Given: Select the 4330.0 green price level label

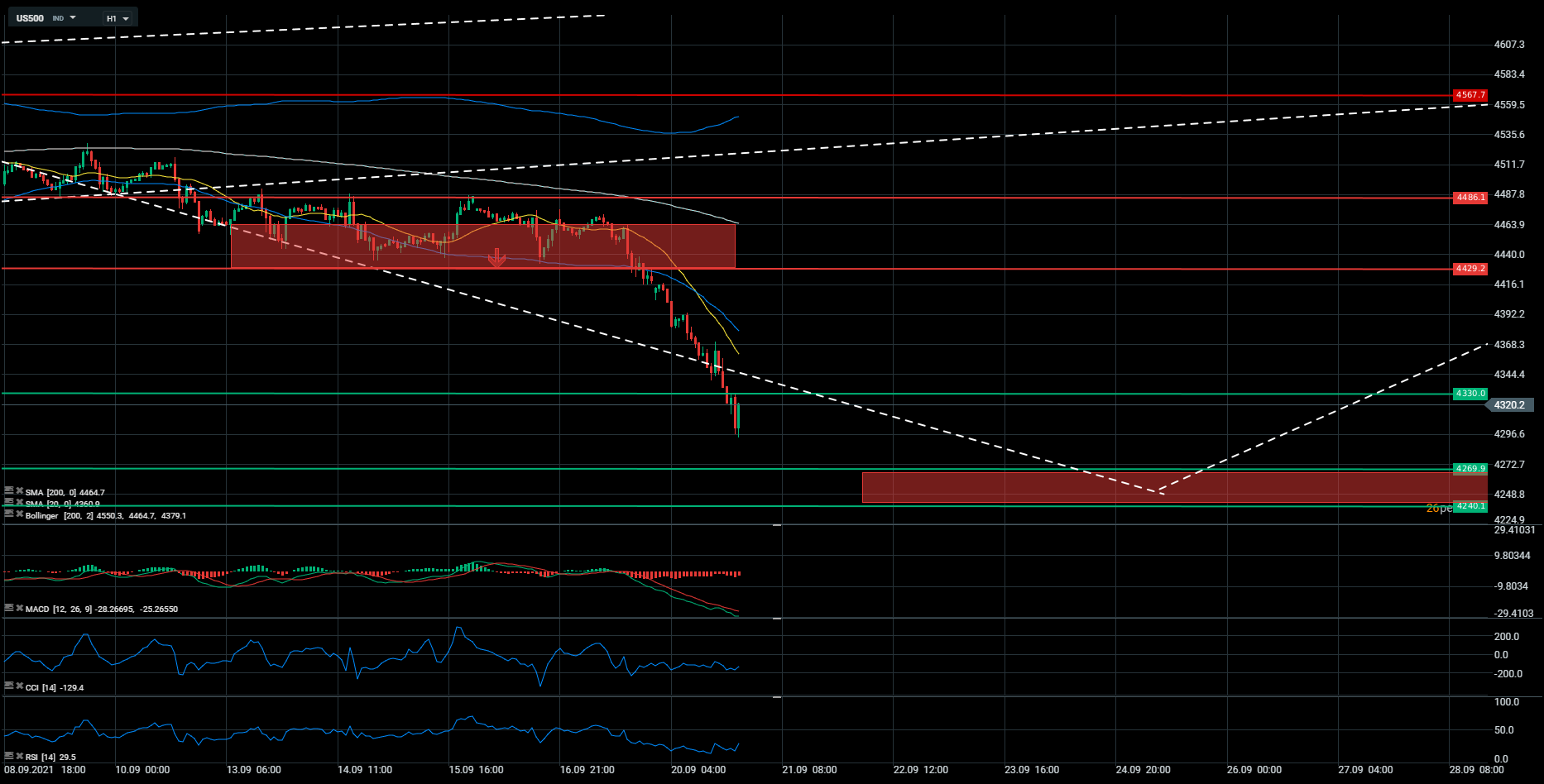Looking at the screenshot, I should (1470, 394).
